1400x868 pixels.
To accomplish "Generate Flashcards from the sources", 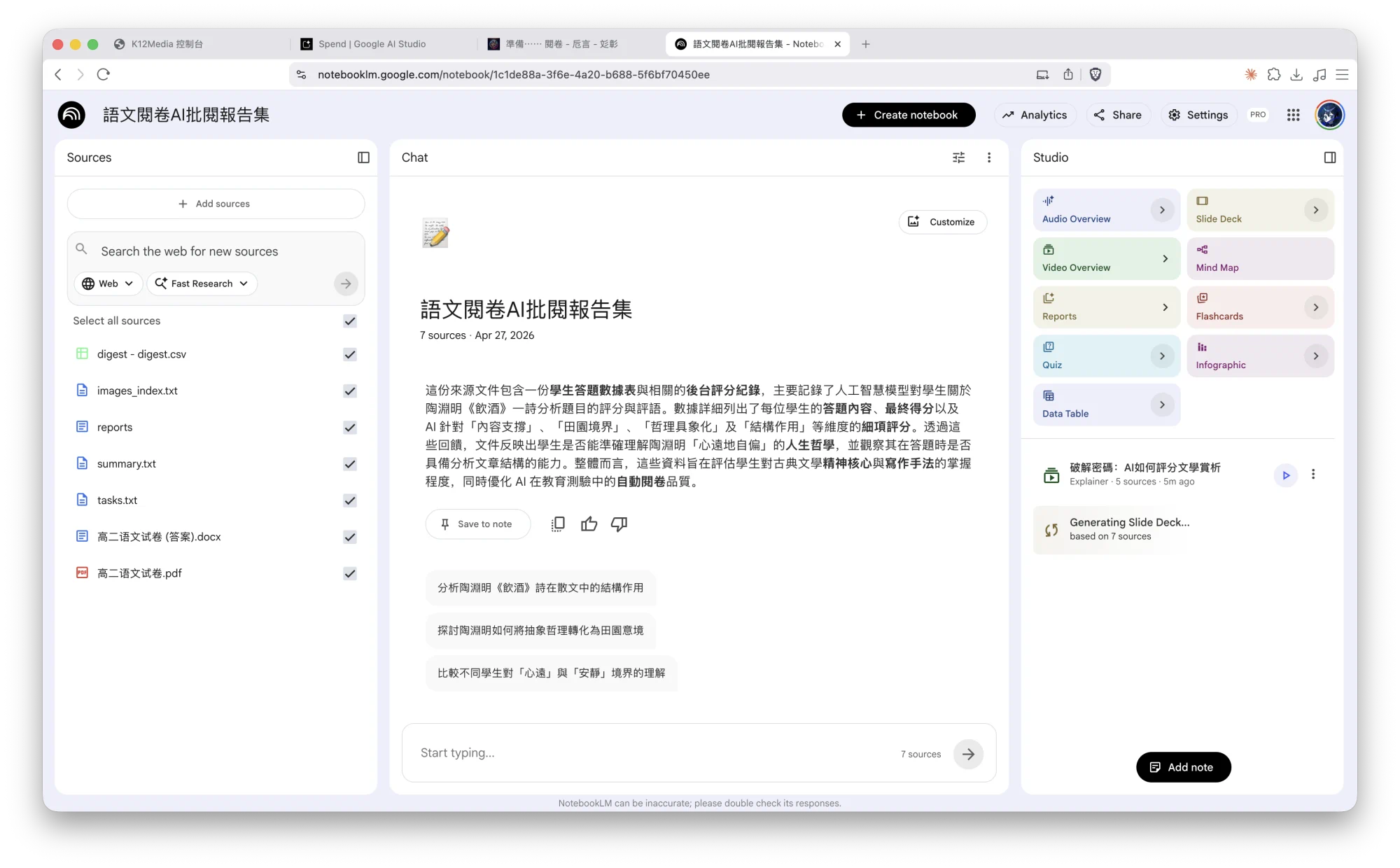I will coord(1246,307).
